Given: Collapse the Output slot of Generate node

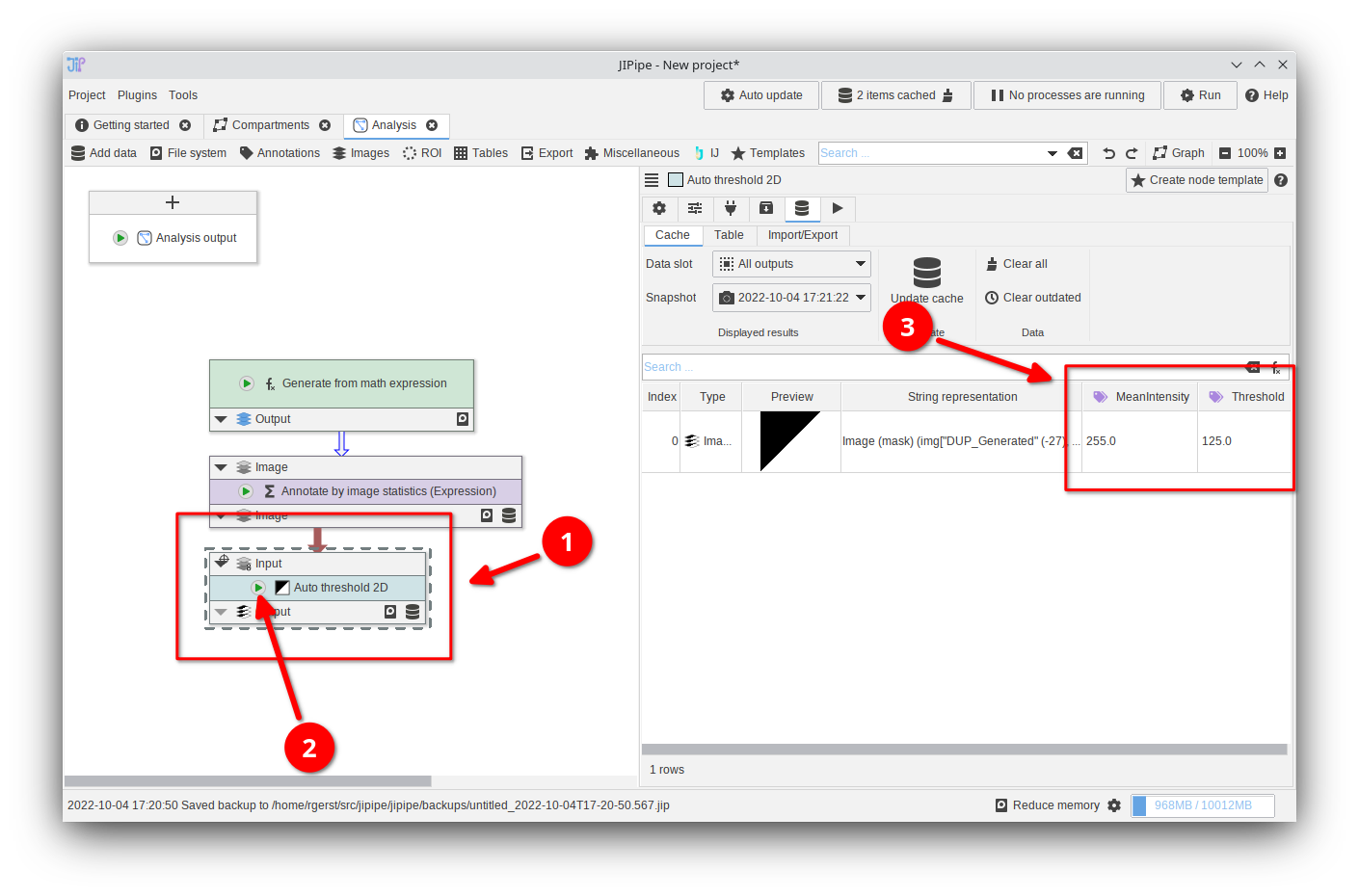Looking at the screenshot, I should click(221, 419).
